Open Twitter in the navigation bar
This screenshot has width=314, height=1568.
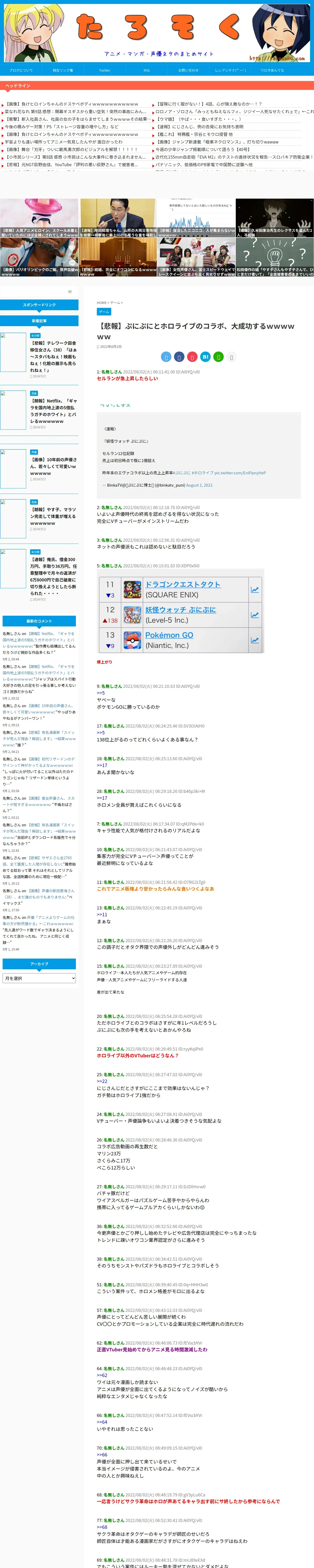tap(105, 70)
